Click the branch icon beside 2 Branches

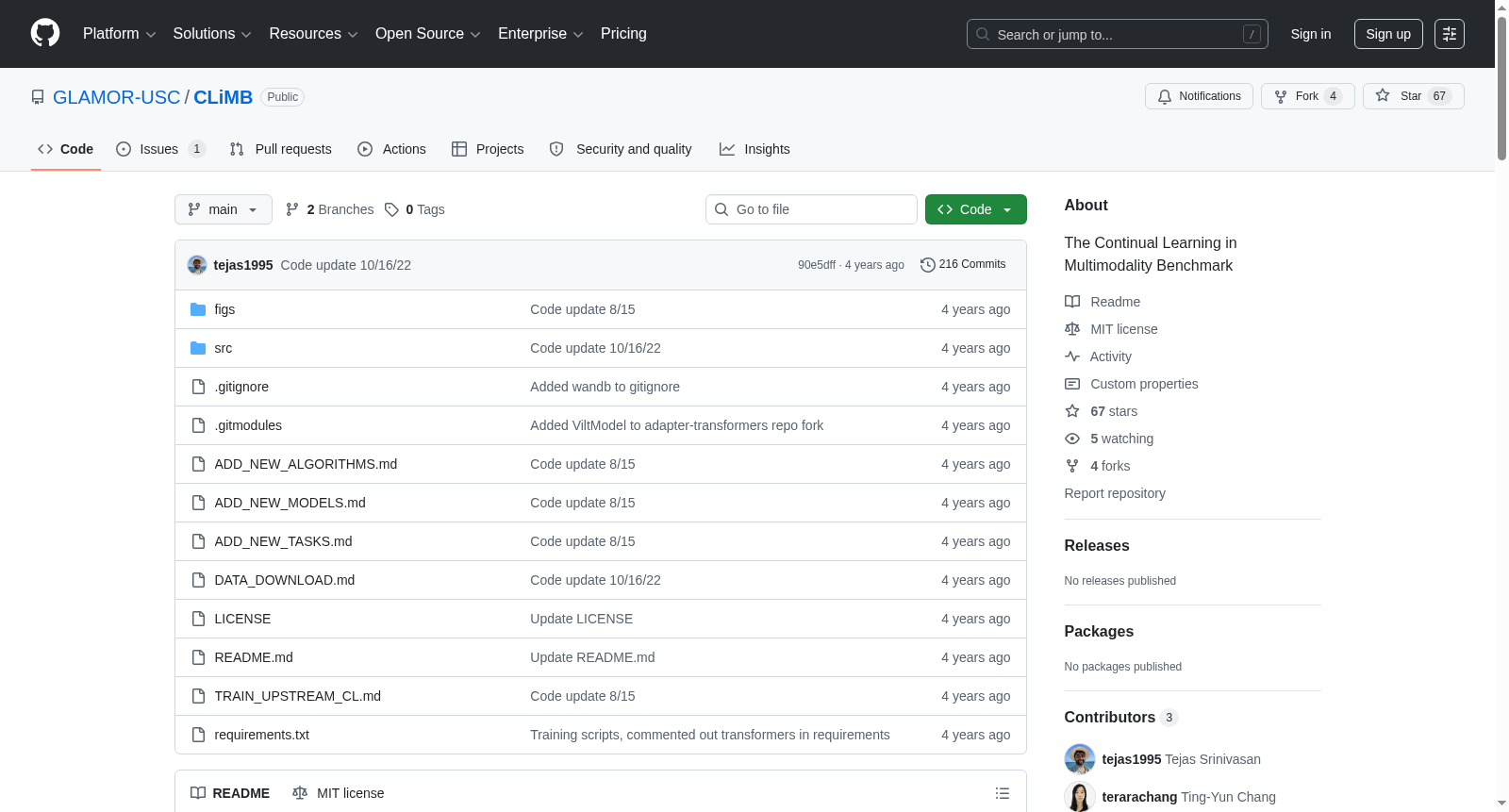tap(292, 209)
